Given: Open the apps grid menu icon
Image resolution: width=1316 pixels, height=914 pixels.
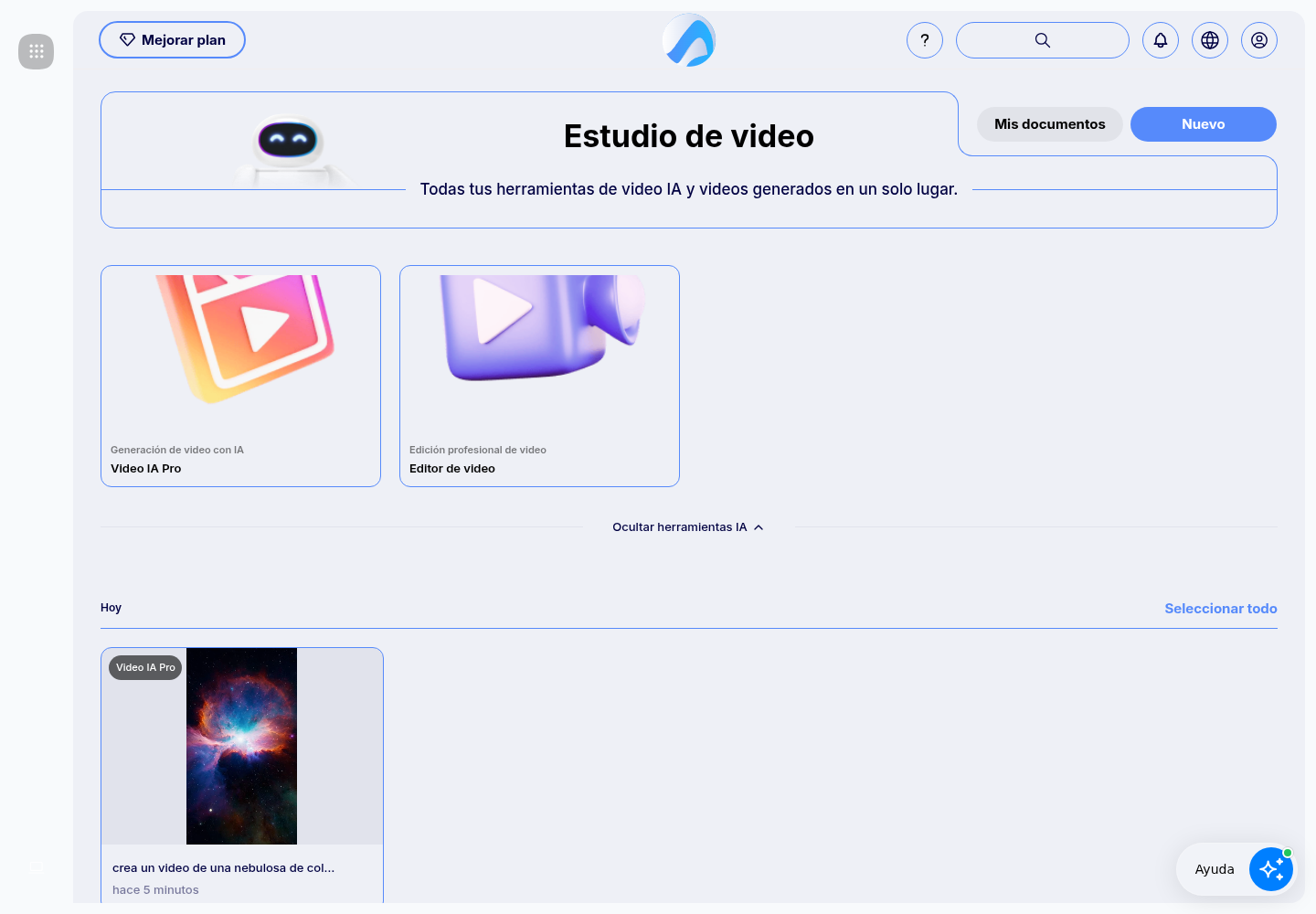Looking at the screenshot, I should click(x=37, y=51).
